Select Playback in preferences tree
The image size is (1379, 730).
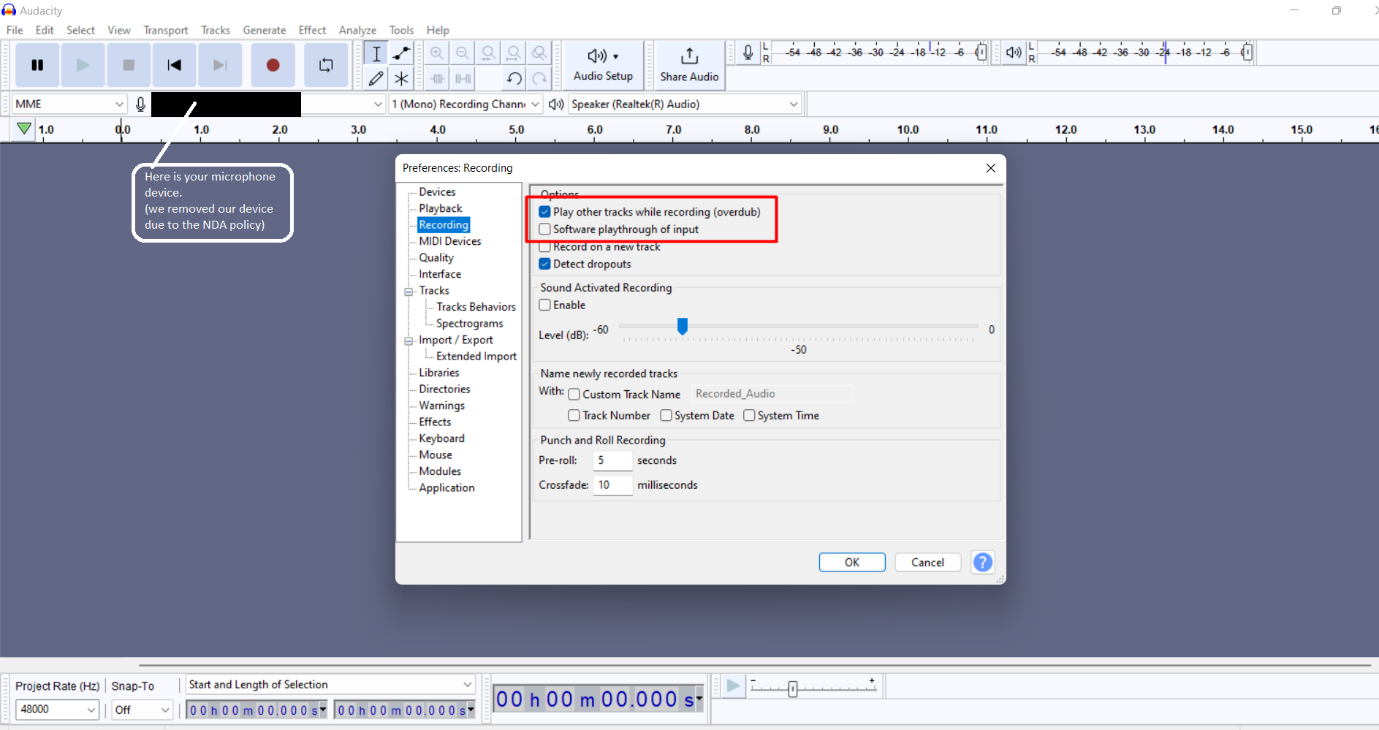[x=440, y=208]
